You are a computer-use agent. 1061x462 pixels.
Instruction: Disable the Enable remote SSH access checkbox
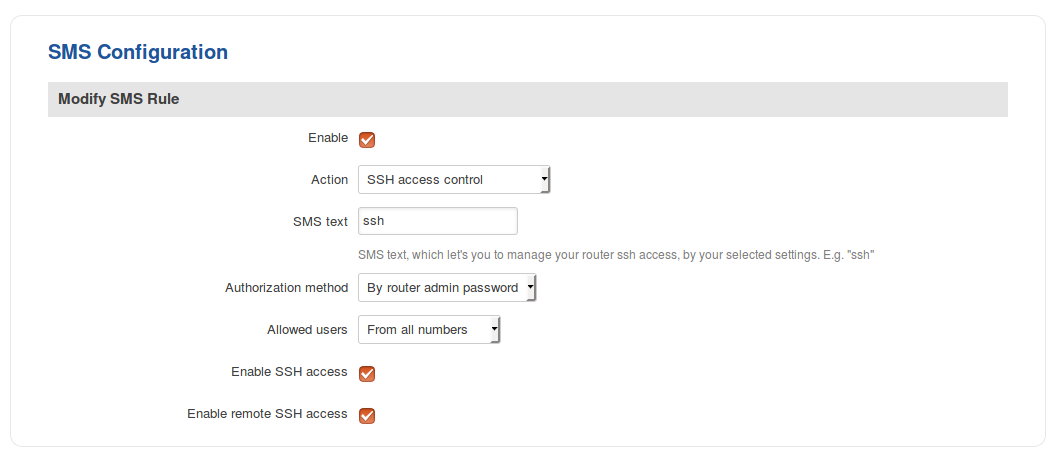(367, 415)
